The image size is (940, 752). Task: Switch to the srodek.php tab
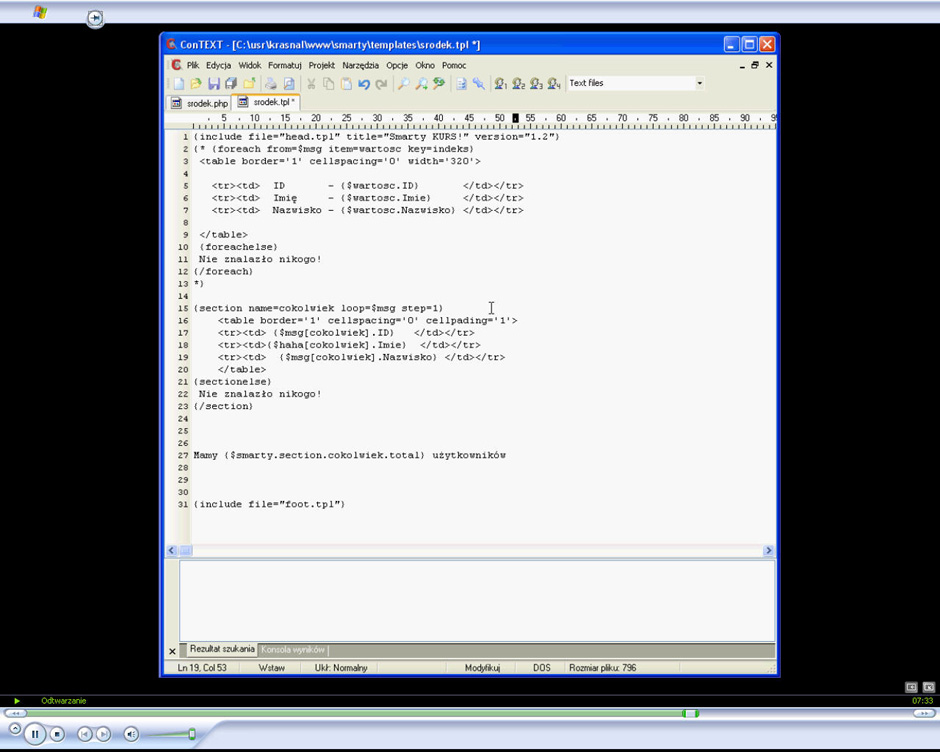(x=200, y=103)
